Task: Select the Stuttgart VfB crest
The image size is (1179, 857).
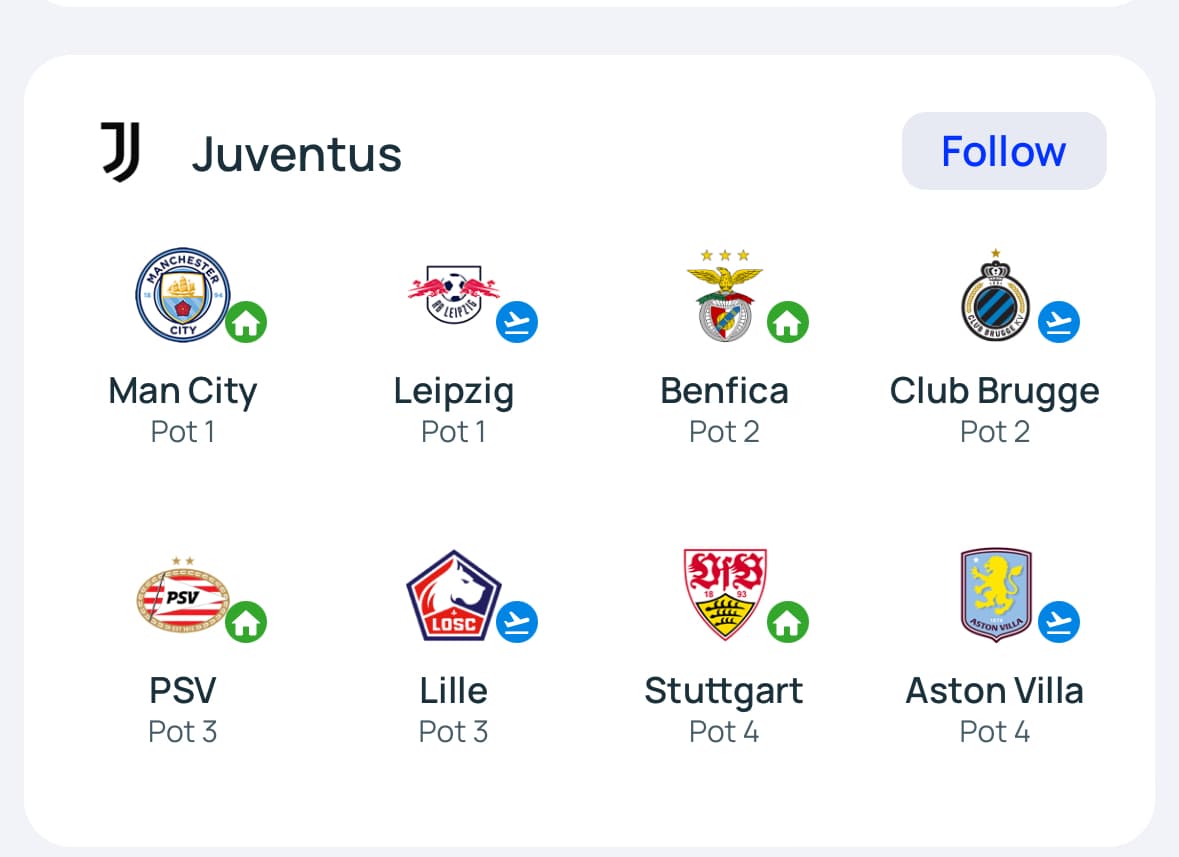Action: coord(724,594)
